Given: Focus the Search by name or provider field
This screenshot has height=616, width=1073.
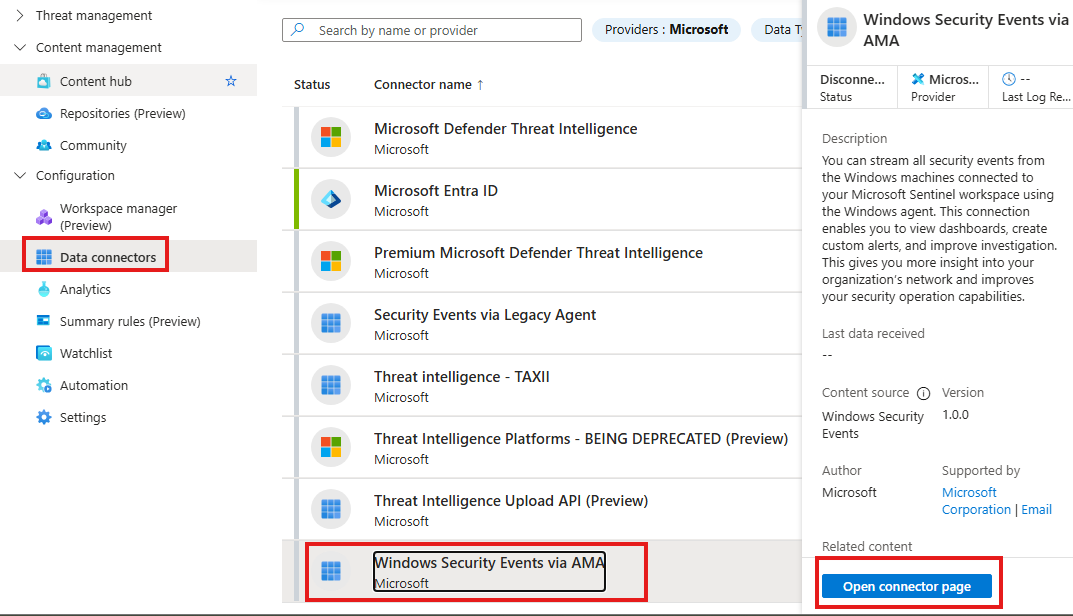Looking at the screenshot, I should point(432,29).
